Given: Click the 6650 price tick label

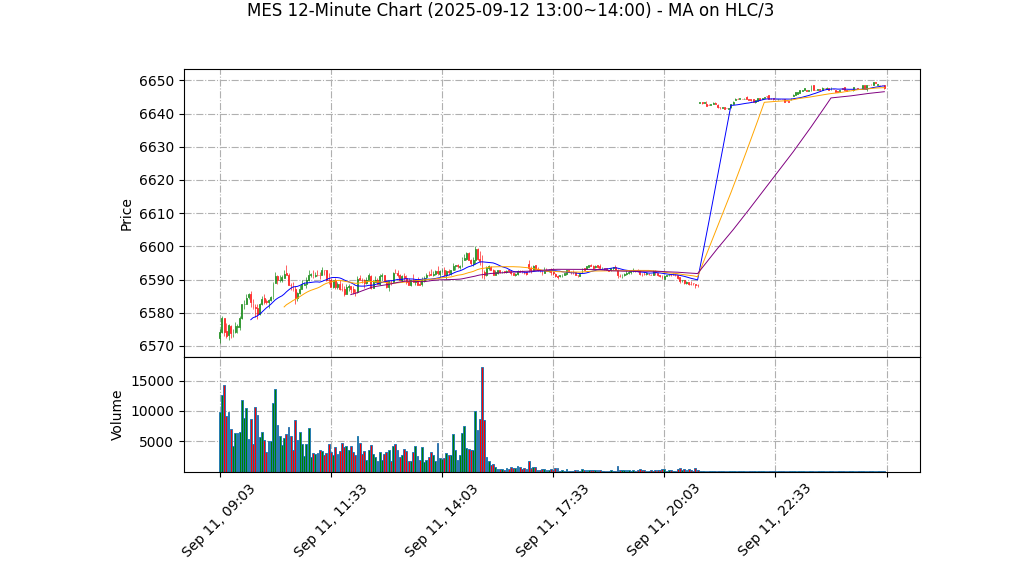Looking at the screenshot, I should pyautogui.click(x=156, y=81).
